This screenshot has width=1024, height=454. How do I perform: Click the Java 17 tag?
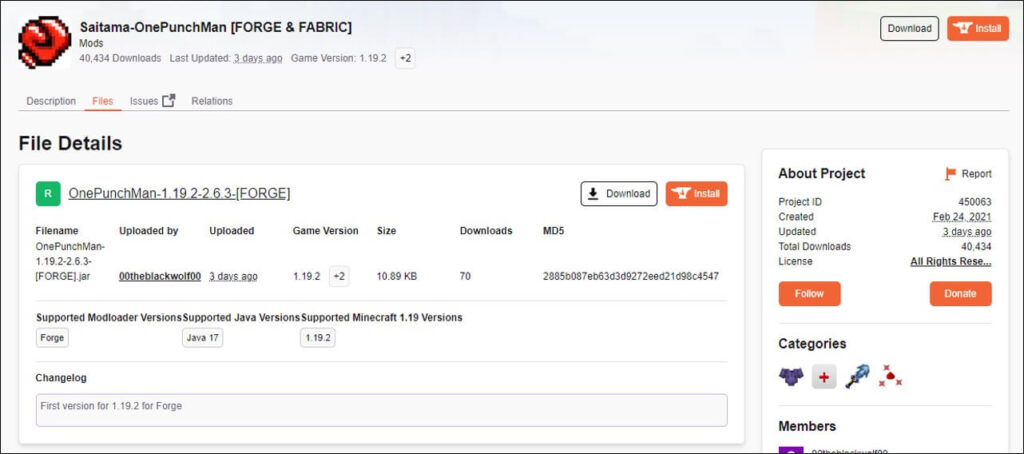(202, 338)
